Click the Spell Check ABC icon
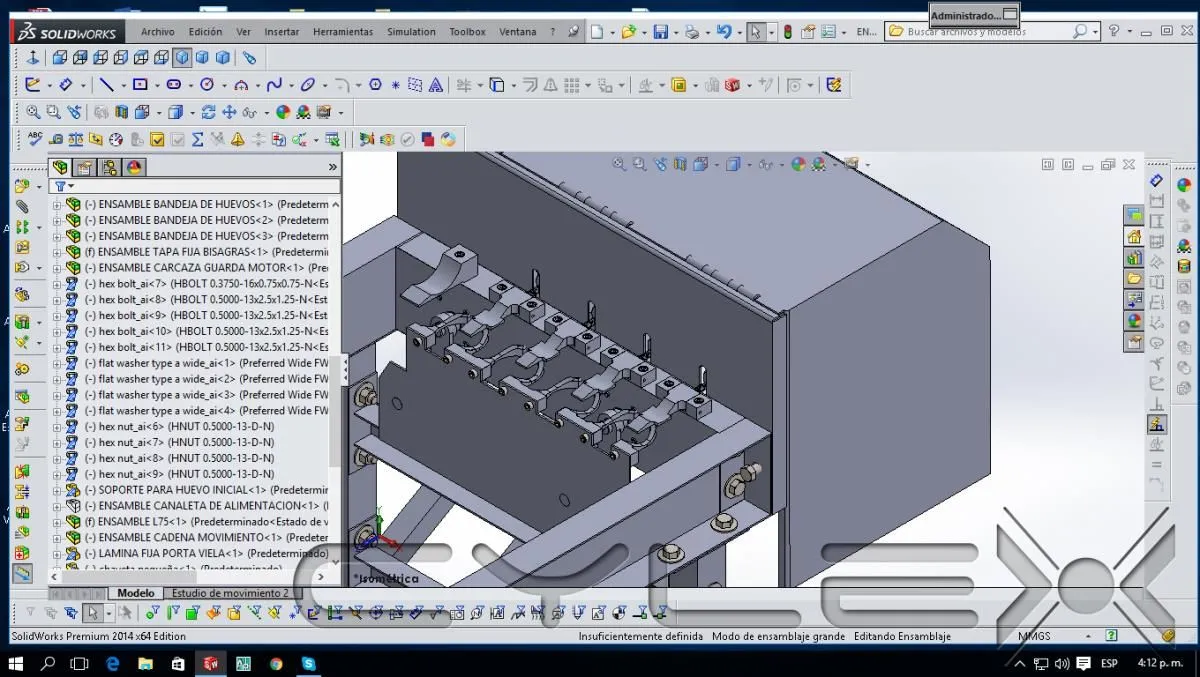The height and width of the screenshot is (677, 1200). click(x=35, y=139)
